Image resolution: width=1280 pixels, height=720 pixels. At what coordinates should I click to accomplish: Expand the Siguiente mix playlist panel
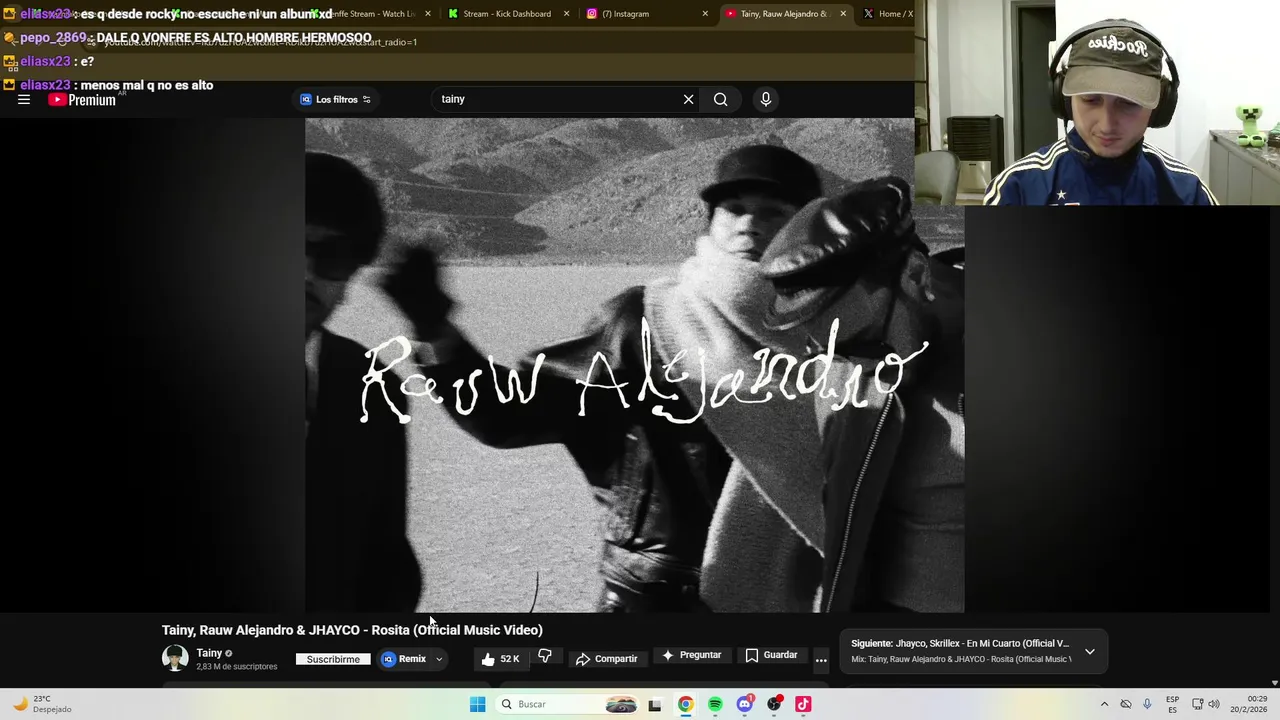click(x=1090, y=651)
